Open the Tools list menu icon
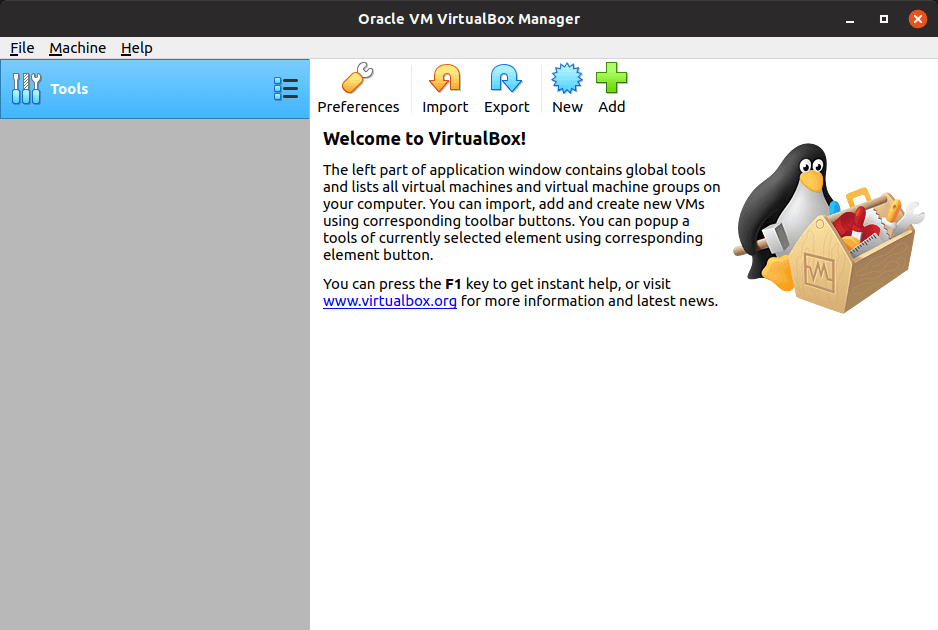 pyautogui.click(x=286, y=89)
